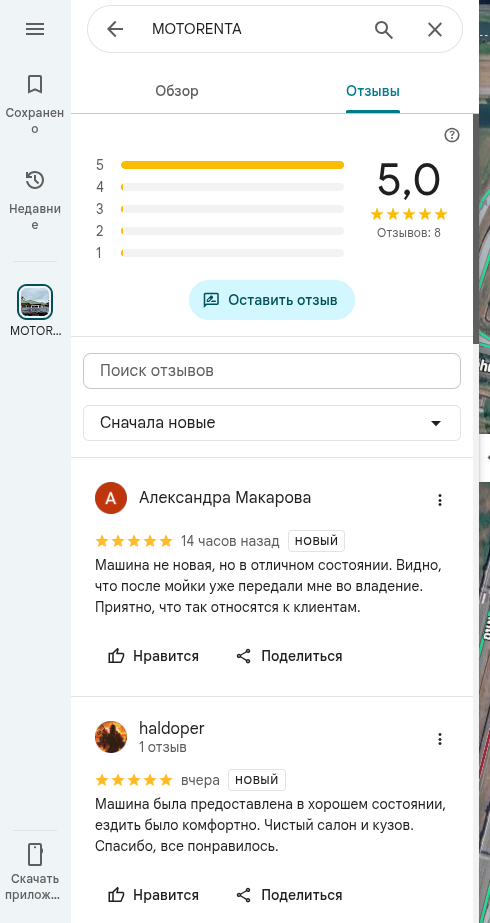This screenshot has height=923, width=490.
Task: Open haldoper profile avatar
Action: 111,737
